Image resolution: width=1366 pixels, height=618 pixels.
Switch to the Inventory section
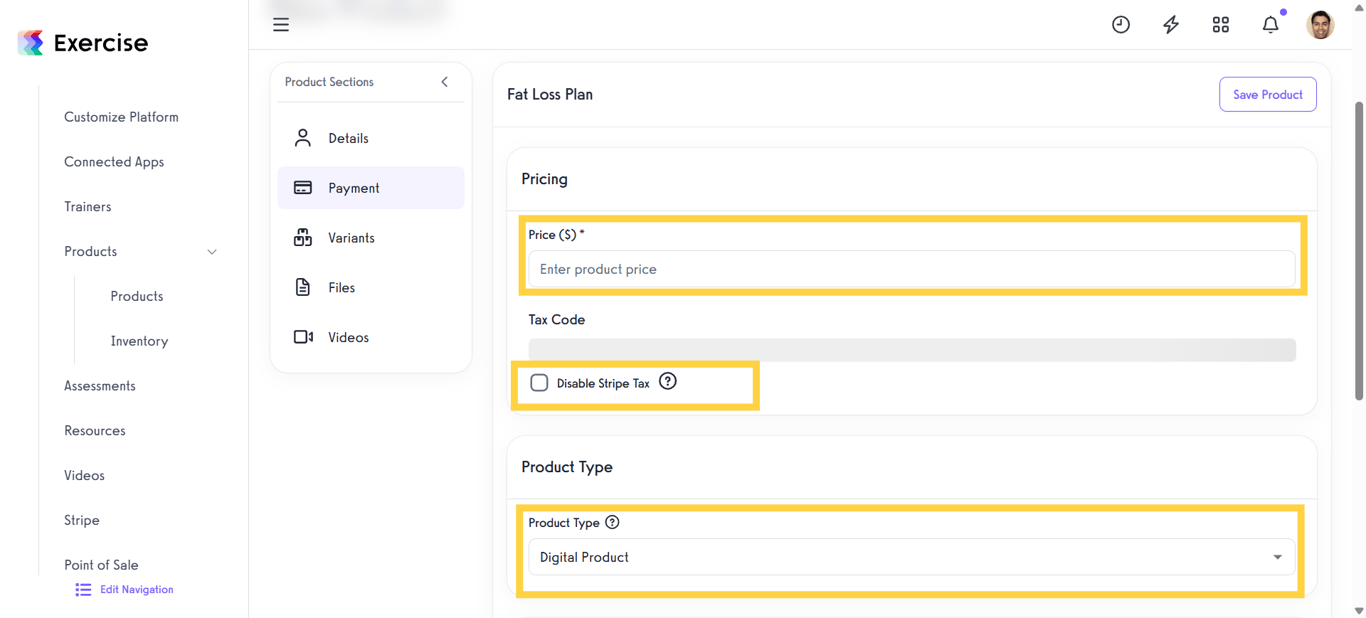tap(138, 340)
